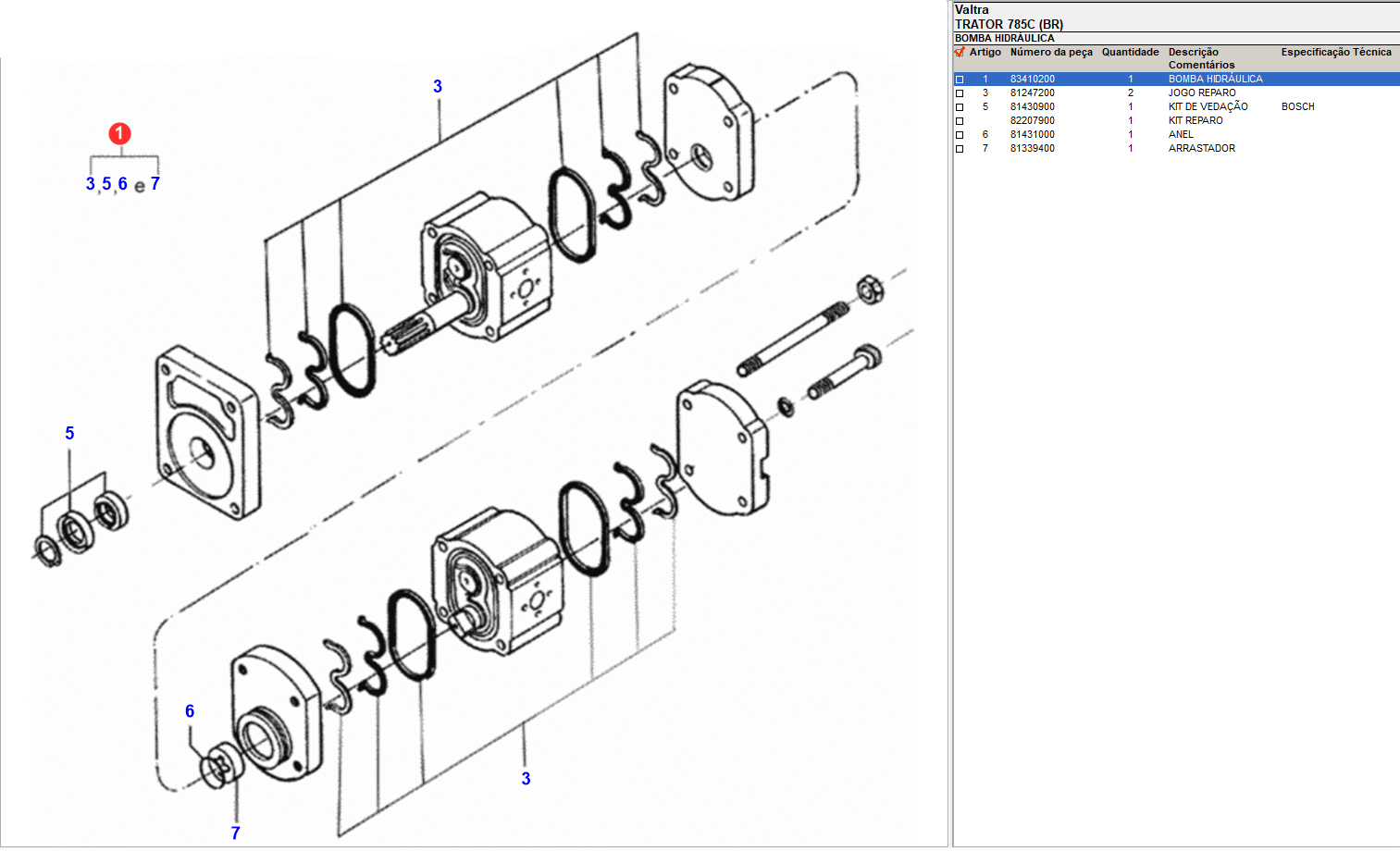Toggle the checkbox for part 82207900
Image resolution: width=1400 pixels, height=851 pixels.
coord(960,121)
